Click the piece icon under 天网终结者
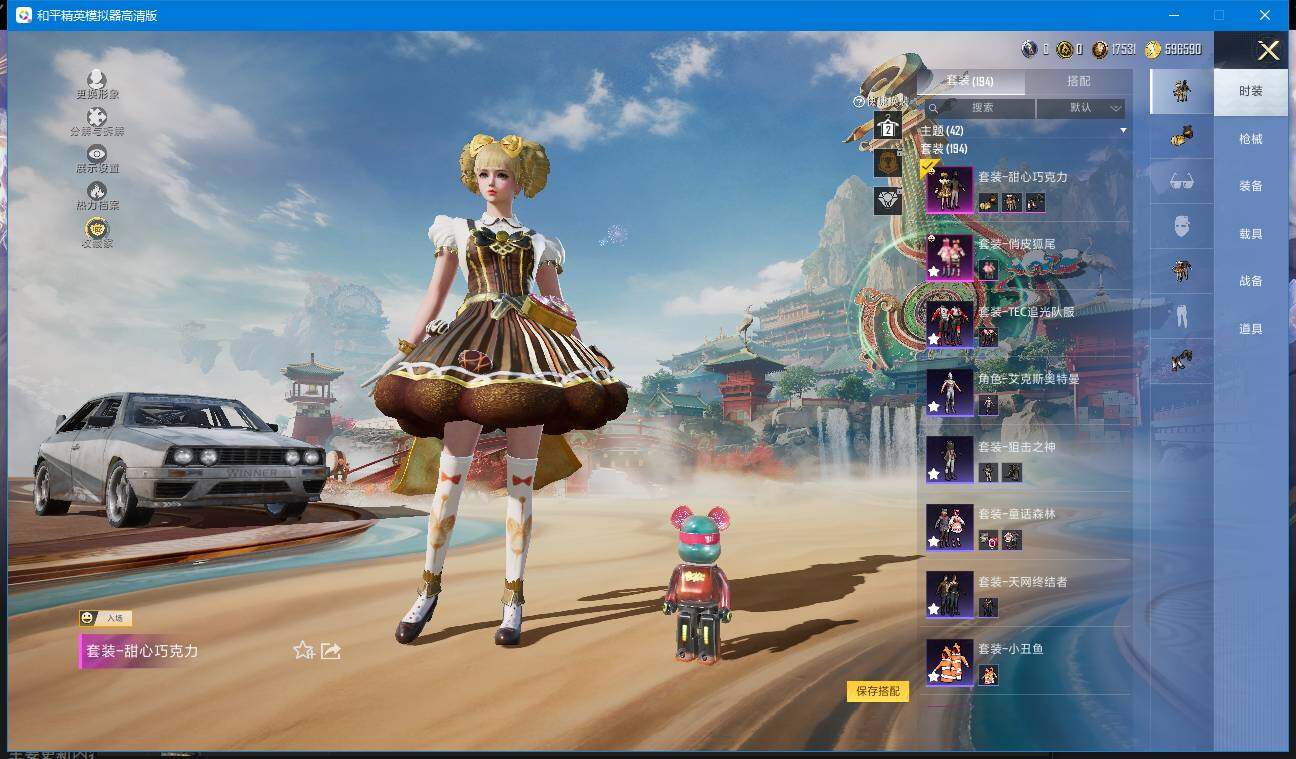Image resolution: width=1296 pixels, height=759 pixels. pyautogui.click(x=988, y=608)
